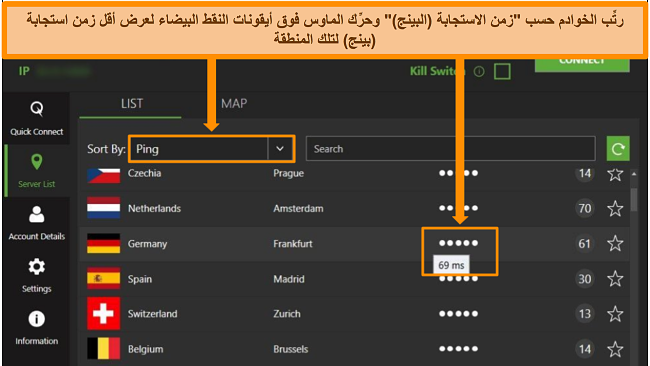The width and height of the screenshot is (650, 366).
Task: Click Belgium's ping dots indicator
Action: (x=458, y=349)
